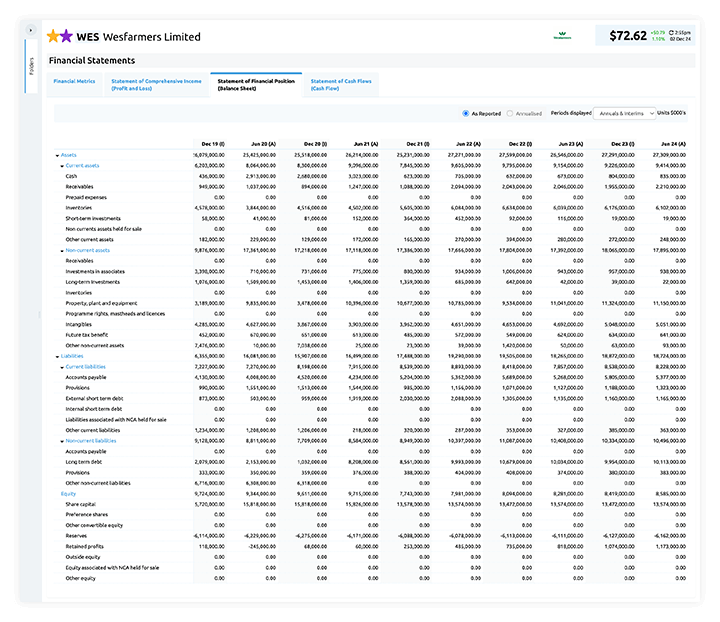Open the Annuals & Interims periods dropdown
720x622 pixels.
[625, 113]
